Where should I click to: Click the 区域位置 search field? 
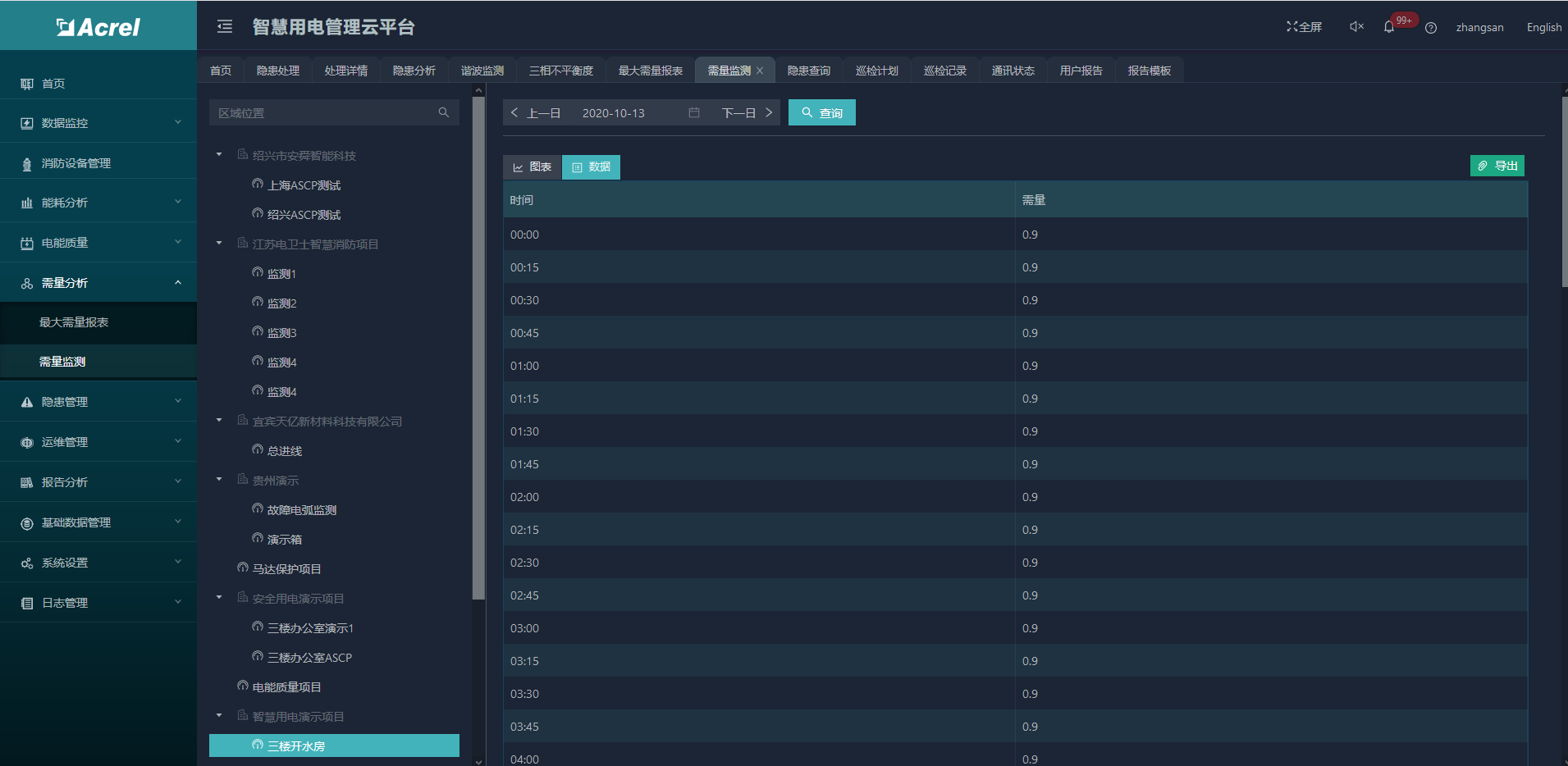334,112
